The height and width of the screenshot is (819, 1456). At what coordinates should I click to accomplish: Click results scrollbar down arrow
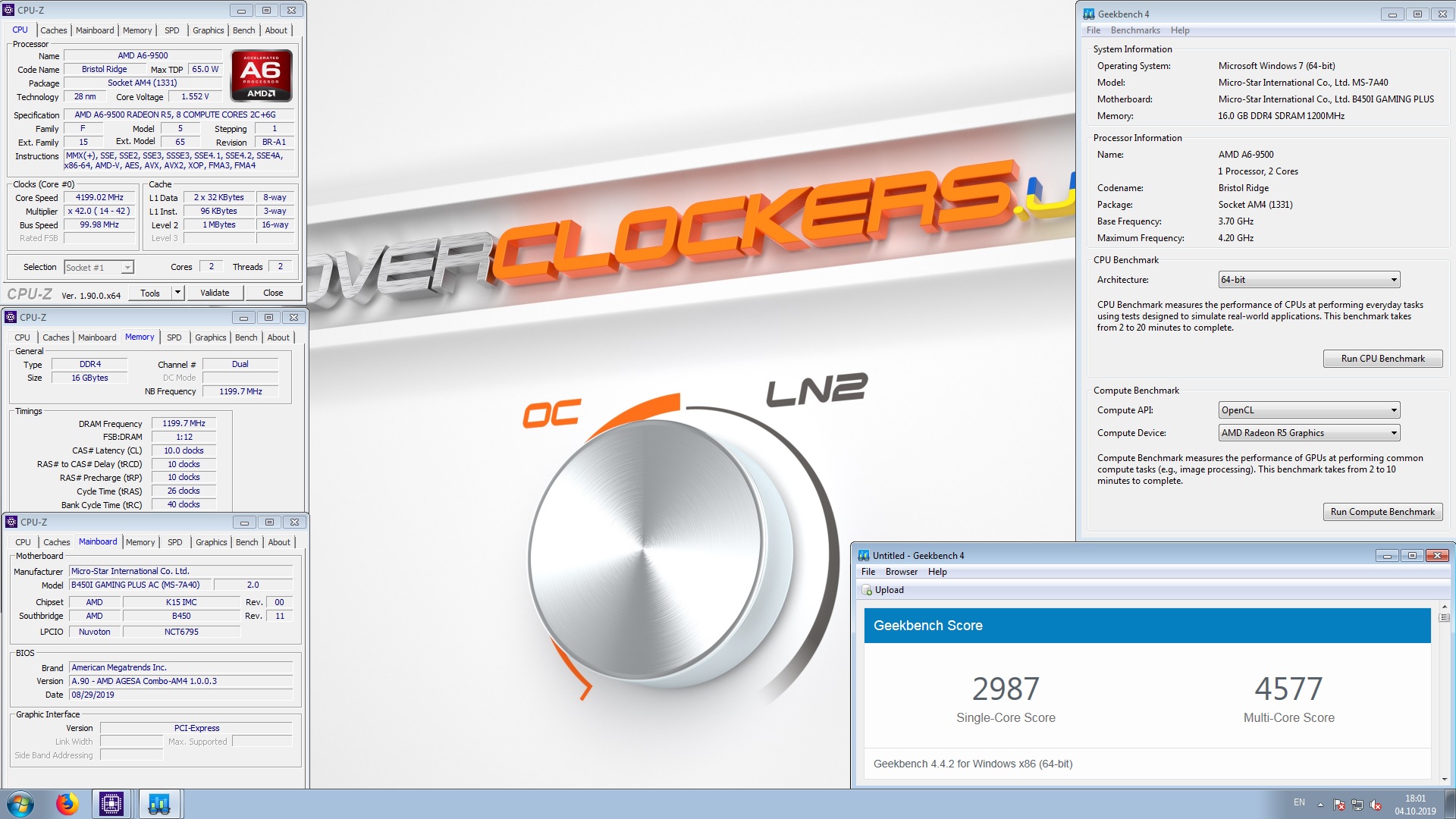1445,779
